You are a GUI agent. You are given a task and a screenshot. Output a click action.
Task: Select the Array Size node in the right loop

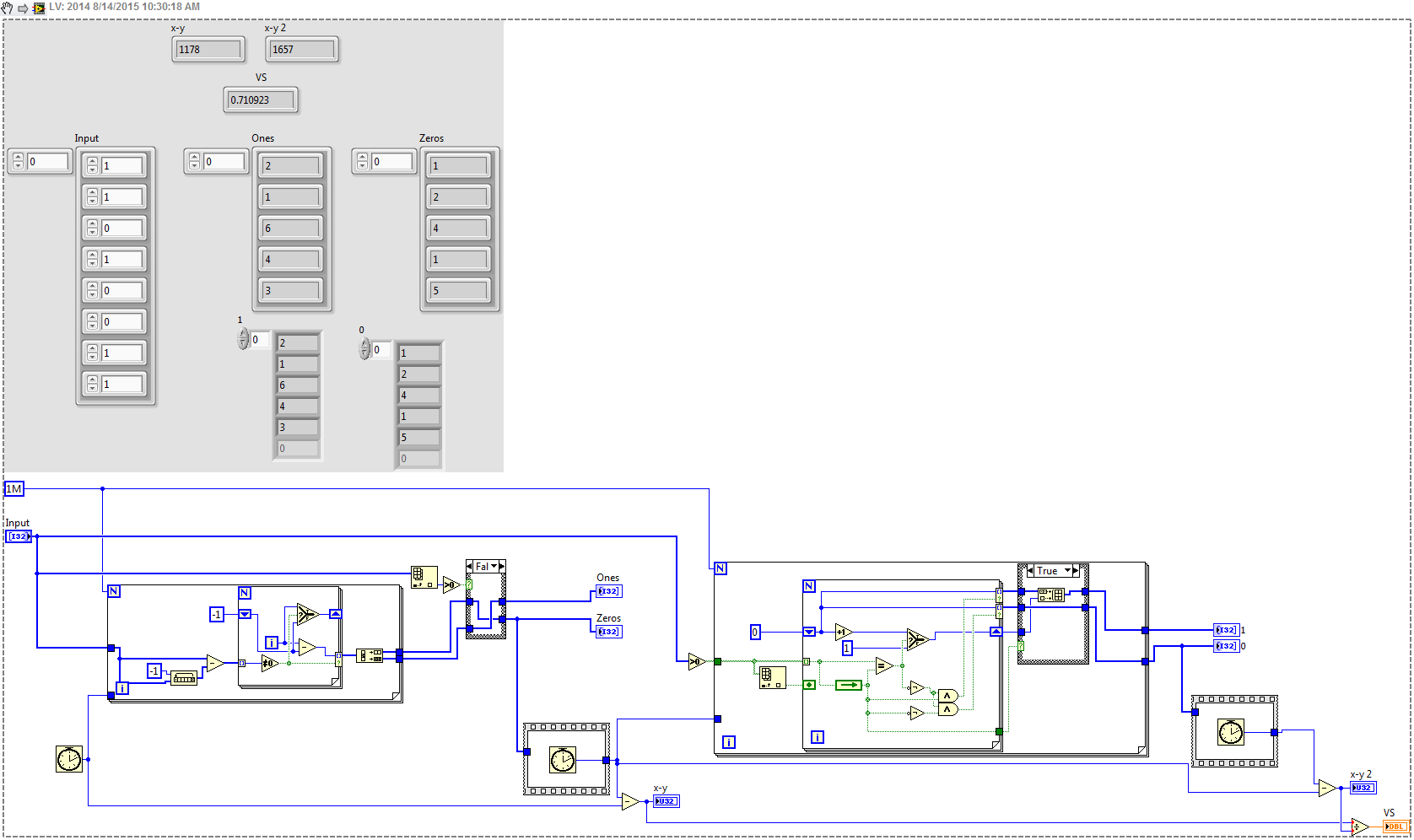(x=772, y=677)
